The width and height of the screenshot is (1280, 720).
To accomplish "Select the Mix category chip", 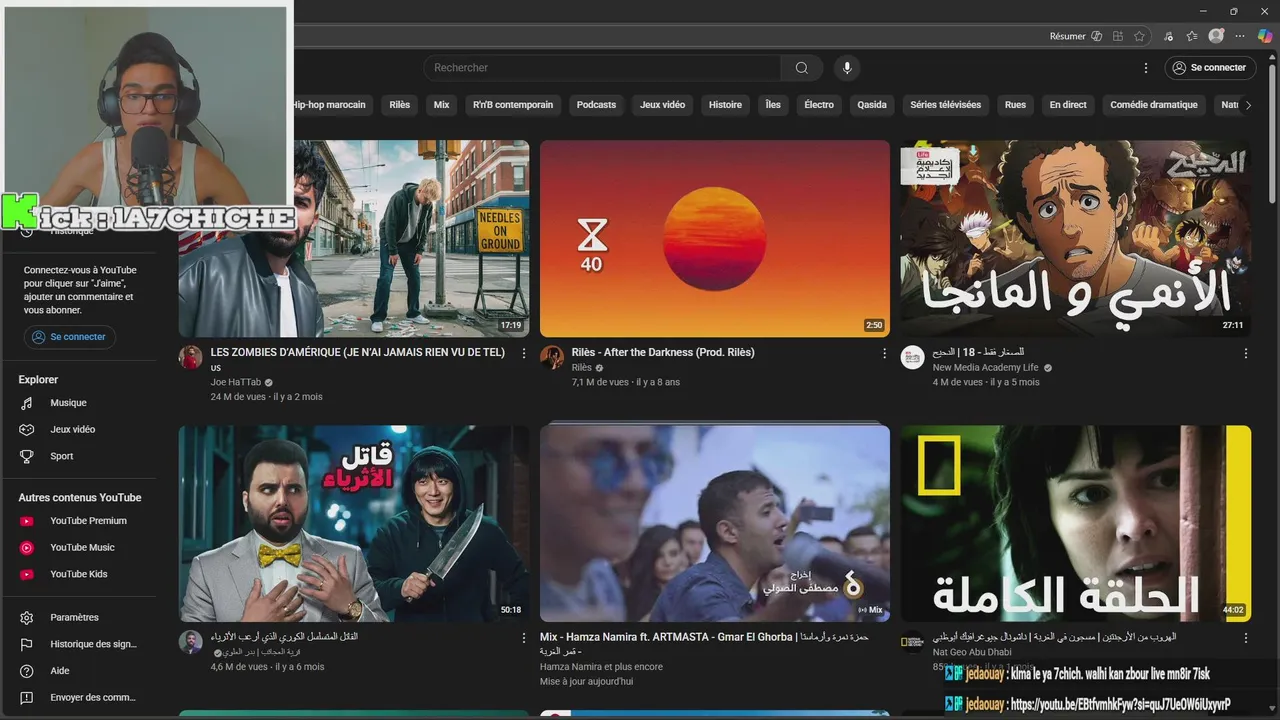I will tap(442, 105).
